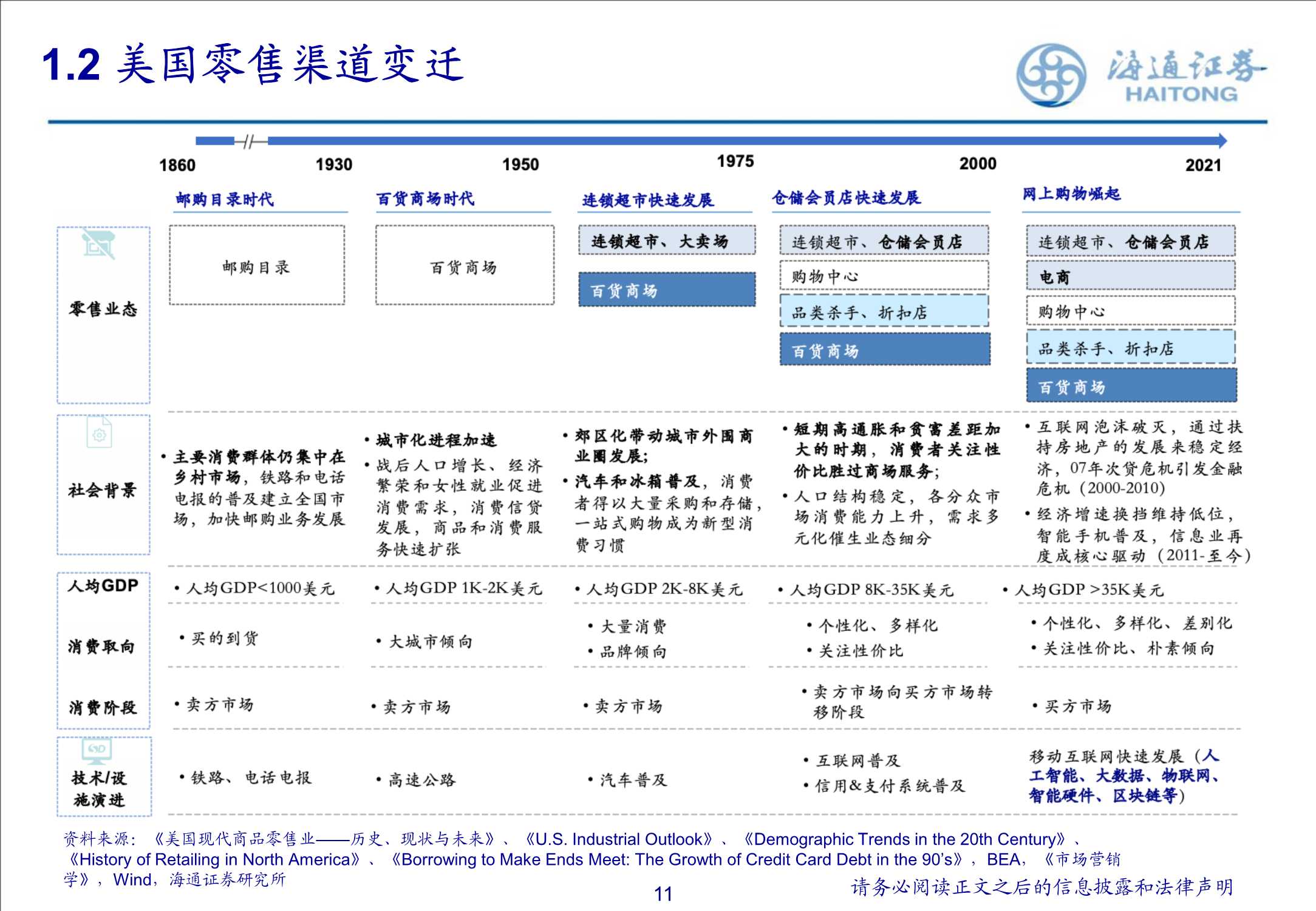Click the 信用&支付系统普及 bullet
The height and width of the screenshot is (911, 1316).
coord(890,786)
